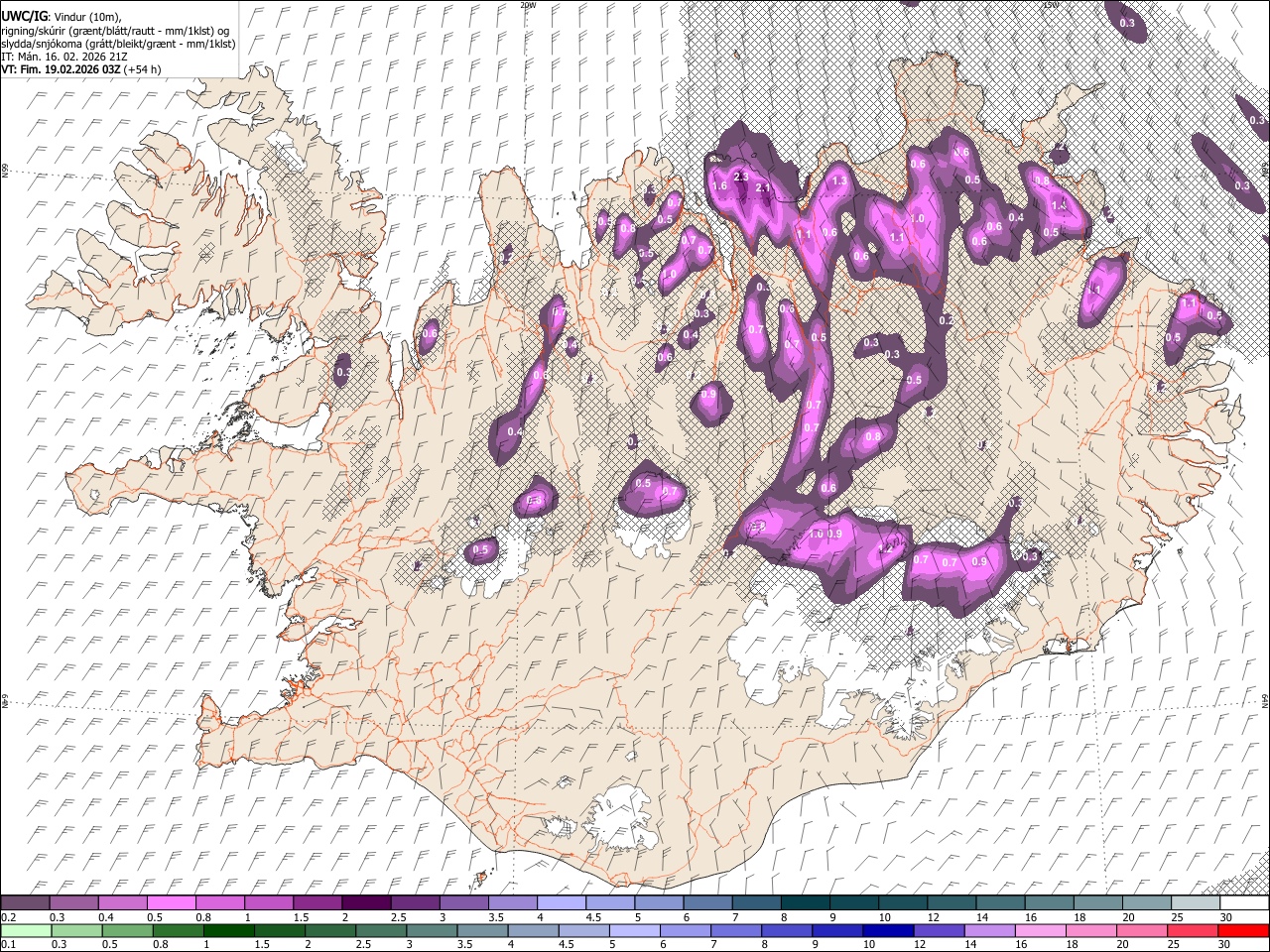Click the 2.1 precipitation value on the map
The height and width of the screenshot is (952, 1270).
[763, 187]
